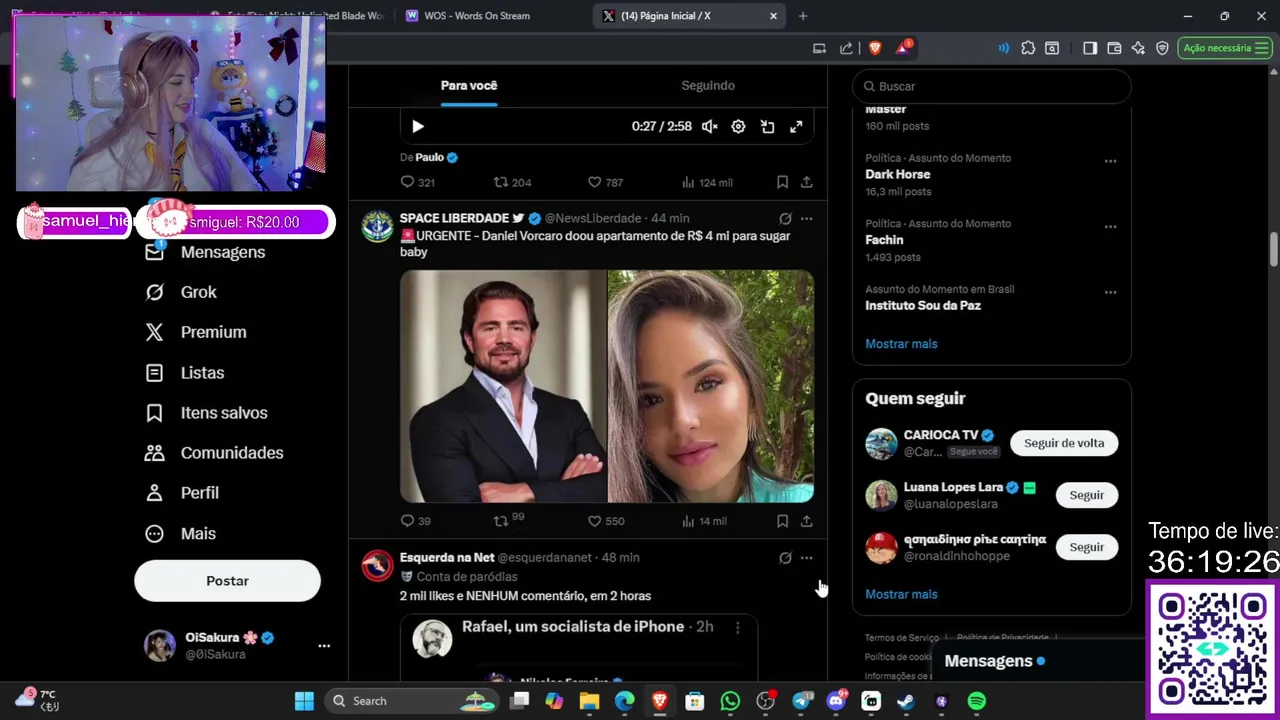Image resolution: width=1280 pixels, height=720 pixels.
Task: Open Leo AI sparkle icon
Action: pos(1138,48)
